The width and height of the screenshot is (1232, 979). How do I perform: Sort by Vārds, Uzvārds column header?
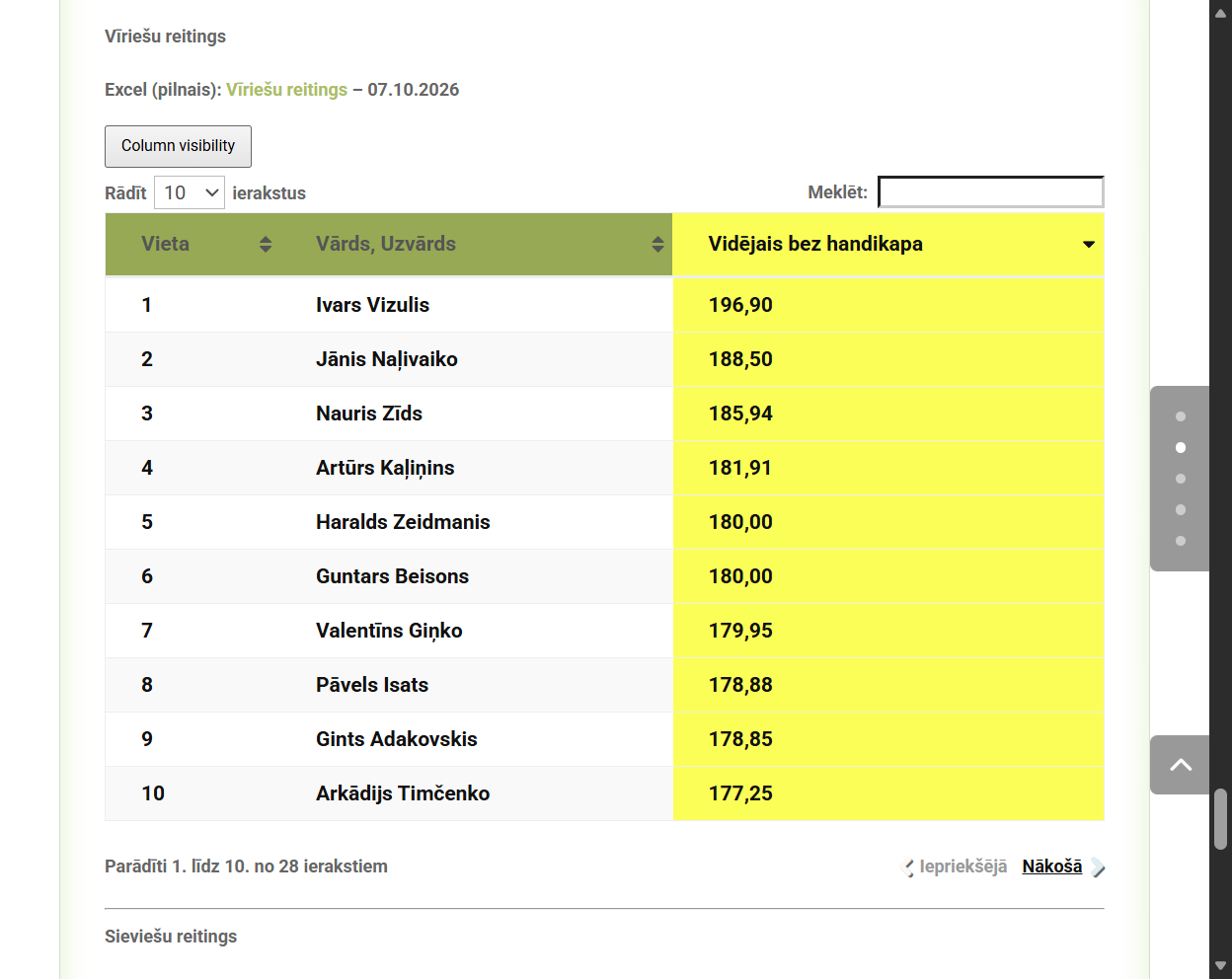476,244
